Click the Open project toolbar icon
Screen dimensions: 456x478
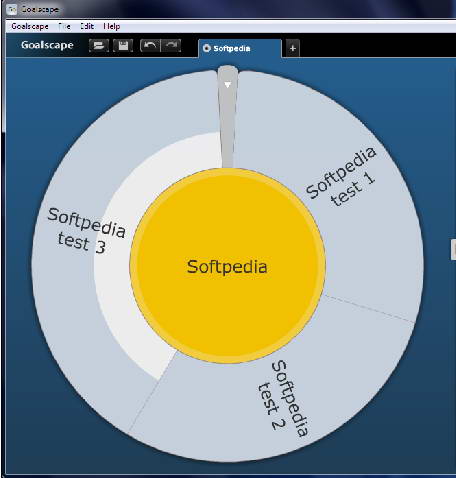tap(99, 45)
